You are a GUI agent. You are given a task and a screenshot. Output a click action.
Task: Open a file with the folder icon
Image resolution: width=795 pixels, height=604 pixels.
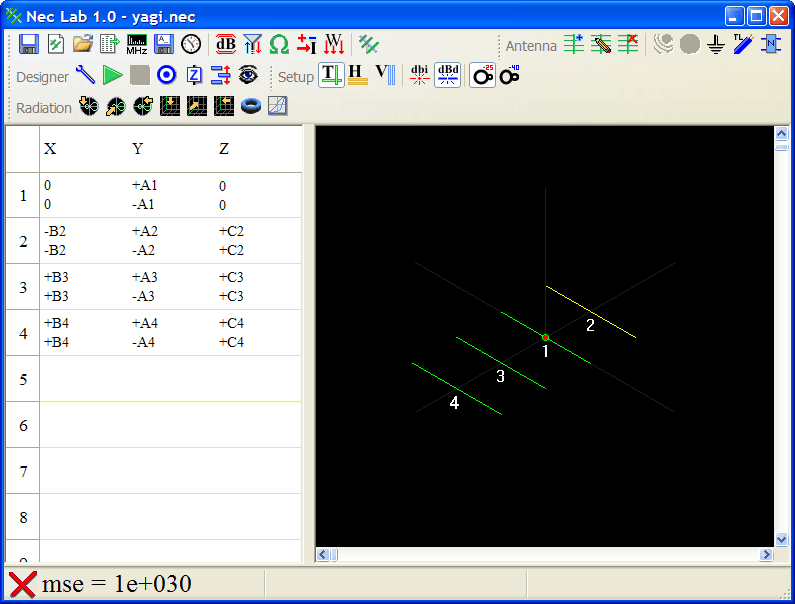click(83, 45)
